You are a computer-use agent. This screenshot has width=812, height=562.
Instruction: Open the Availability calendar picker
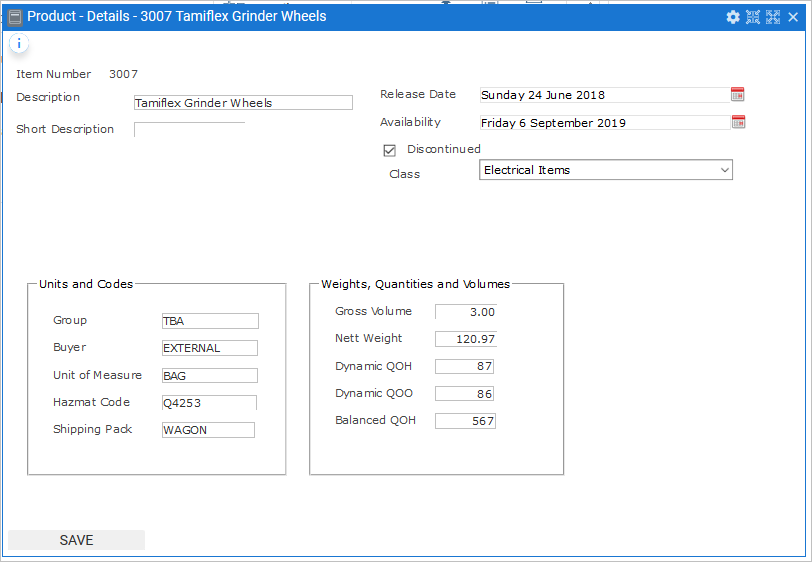click(738, 122)
